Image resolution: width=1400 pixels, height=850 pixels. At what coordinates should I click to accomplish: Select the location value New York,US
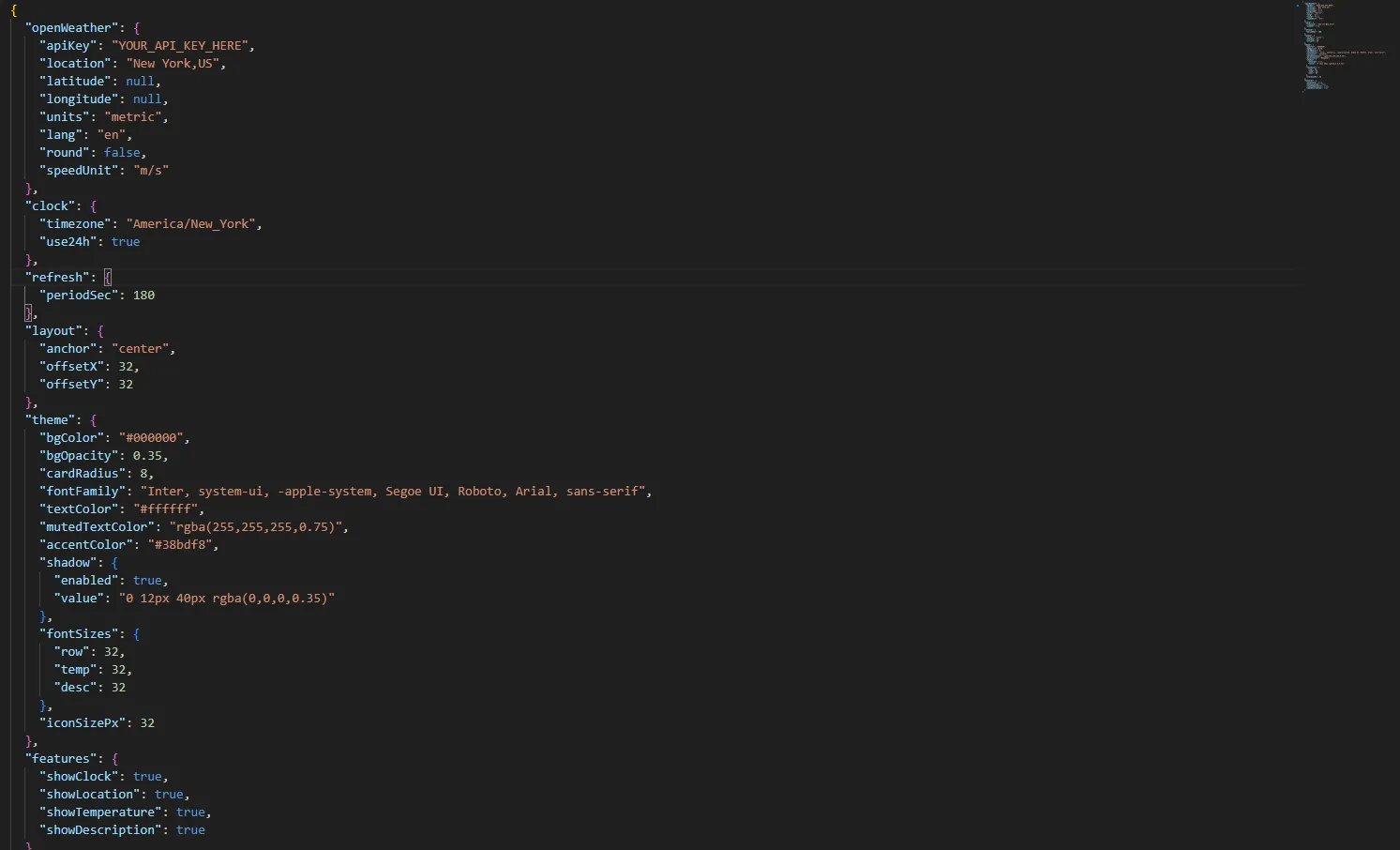174,63
